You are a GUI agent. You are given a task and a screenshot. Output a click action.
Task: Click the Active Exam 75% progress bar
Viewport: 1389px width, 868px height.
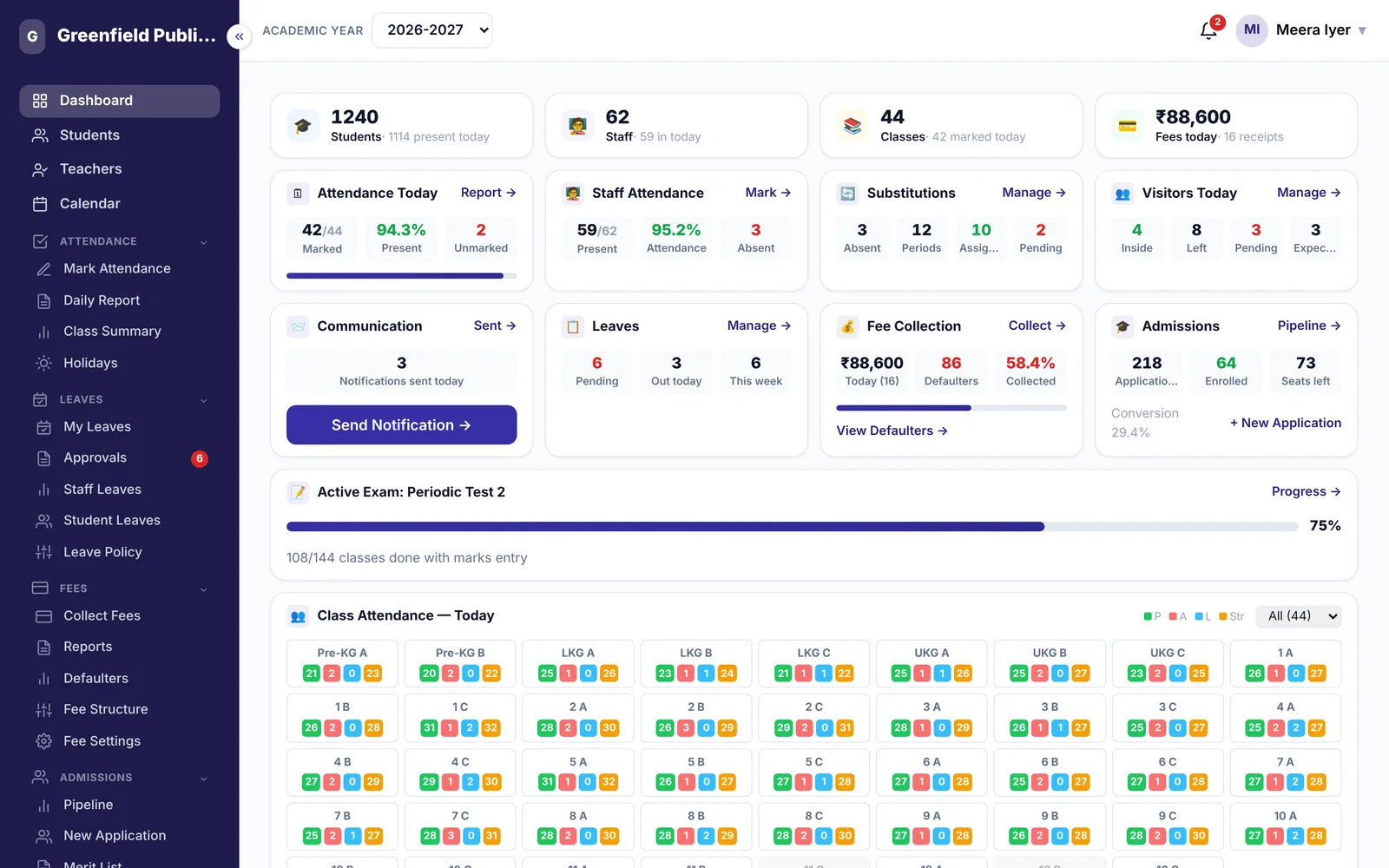(x=792, y=527)
